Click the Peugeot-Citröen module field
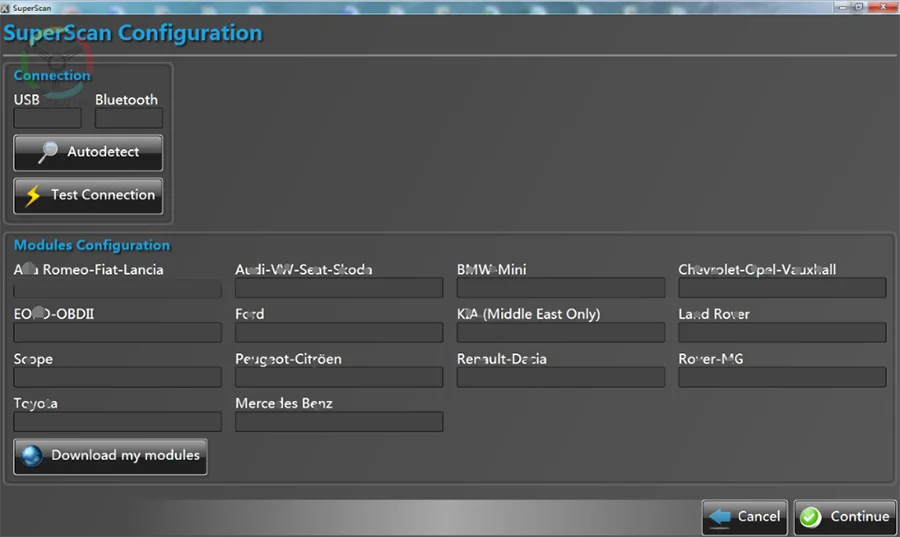This screenshot has height=537, width=900. click(339, 378)
